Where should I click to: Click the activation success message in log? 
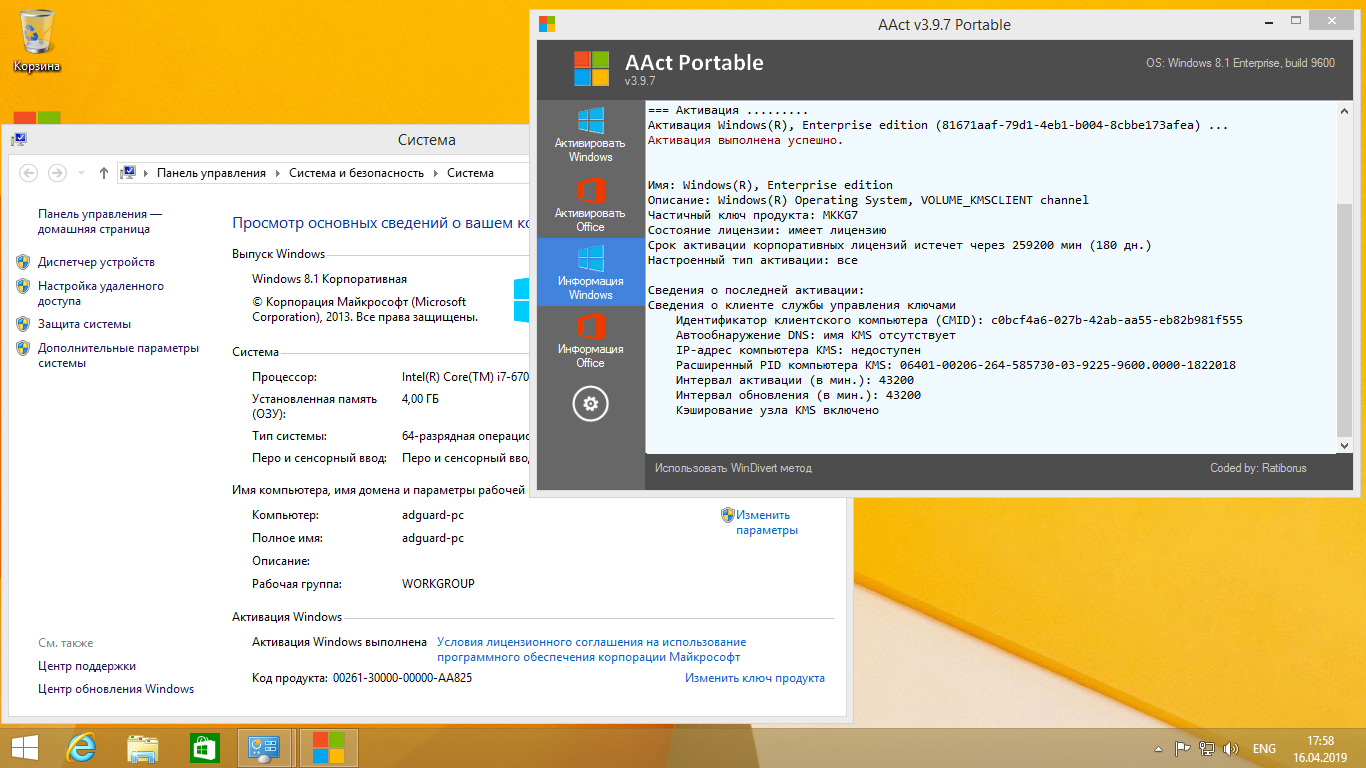tap(745, 140)
